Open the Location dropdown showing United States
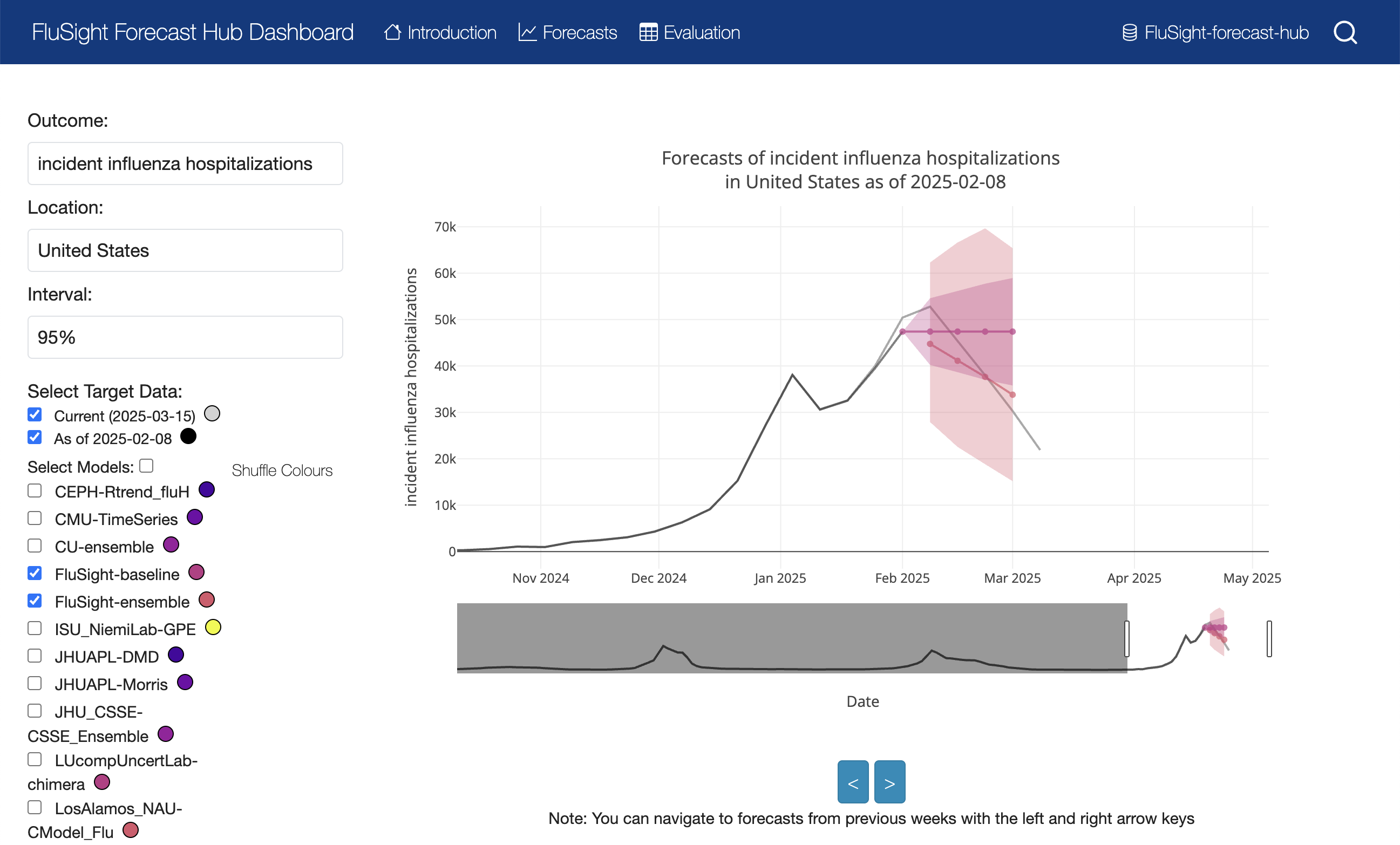1400x845 pixels. (185, 250)
